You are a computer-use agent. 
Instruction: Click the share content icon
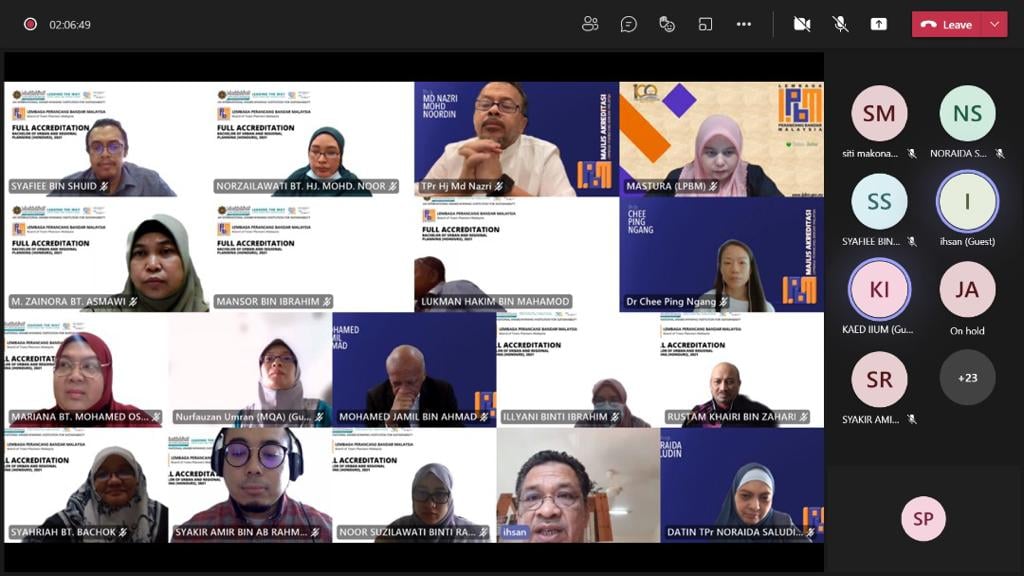click(879, 24)
